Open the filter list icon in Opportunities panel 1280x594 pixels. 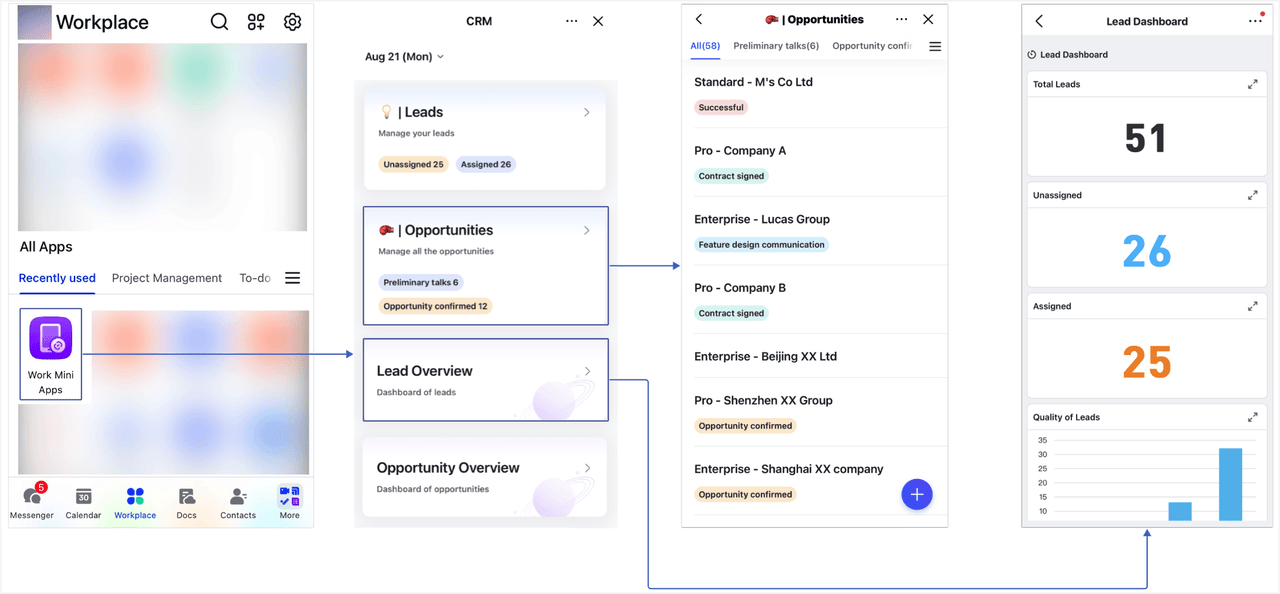pyautogui.click(x=934, y=46)
